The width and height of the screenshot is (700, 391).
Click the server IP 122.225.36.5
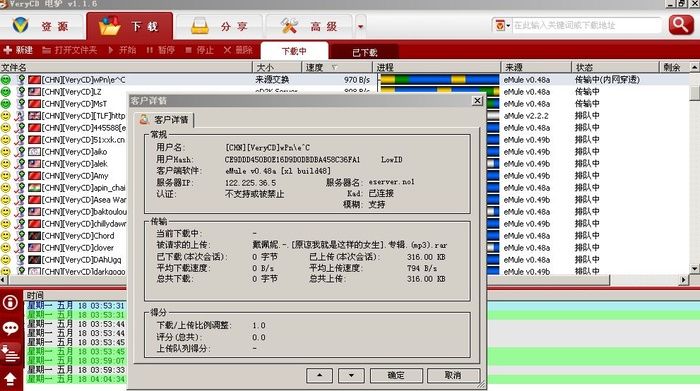[x=250, y=183]
